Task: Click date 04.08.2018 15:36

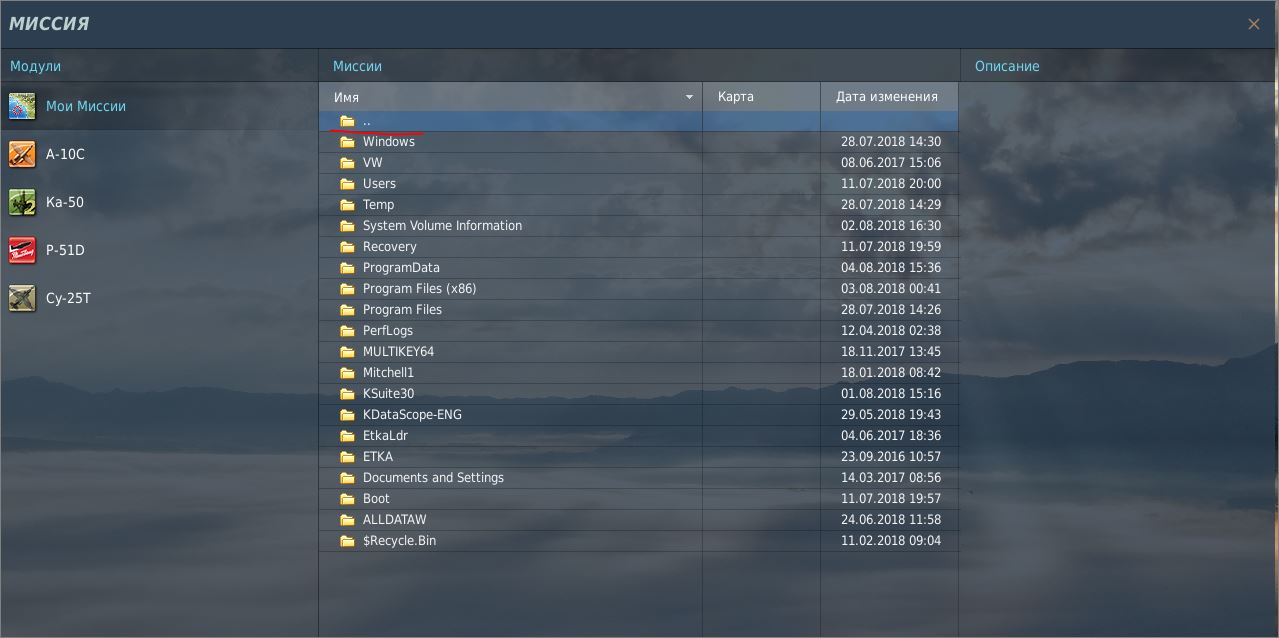Action: tap(891, 268)
